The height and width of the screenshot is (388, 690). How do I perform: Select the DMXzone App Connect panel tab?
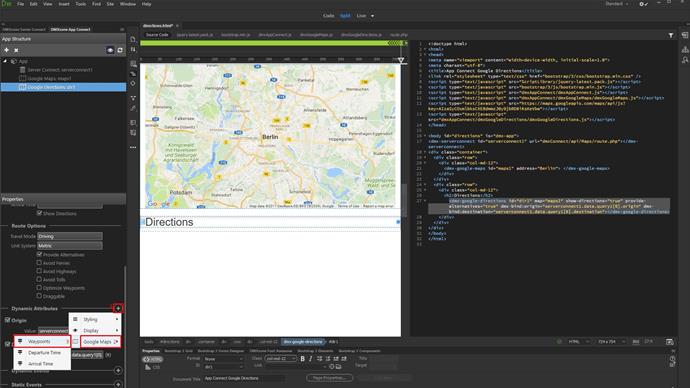click(x=70, y=29)
